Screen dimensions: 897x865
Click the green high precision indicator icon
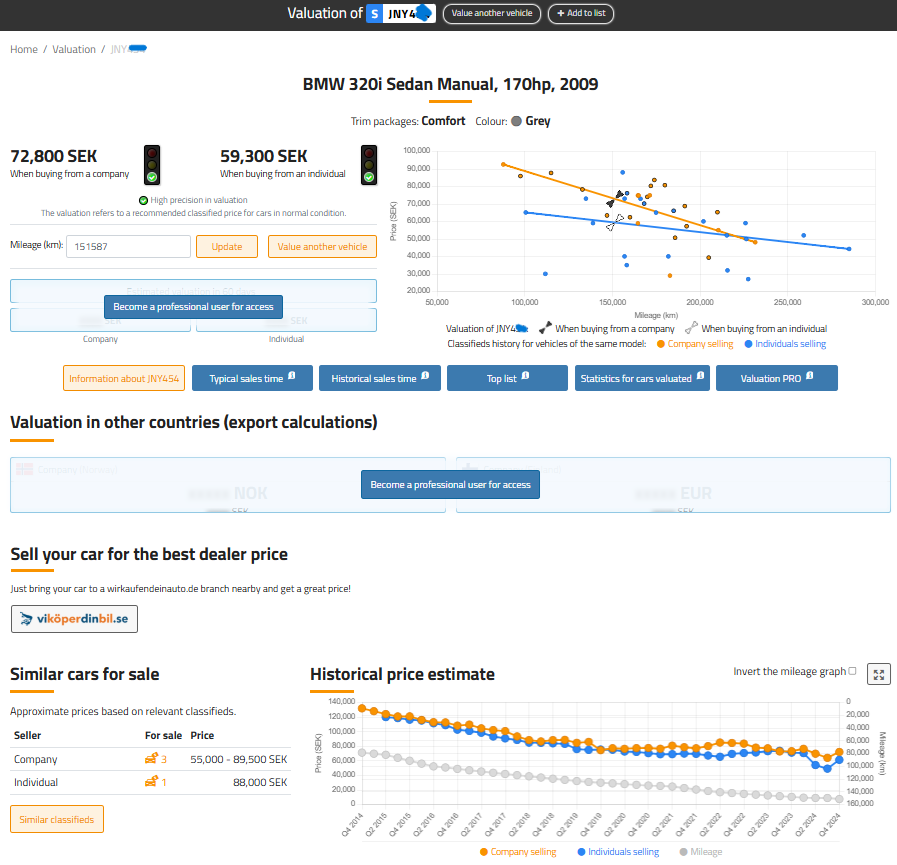pyautogui.click(x=143, y=200)
